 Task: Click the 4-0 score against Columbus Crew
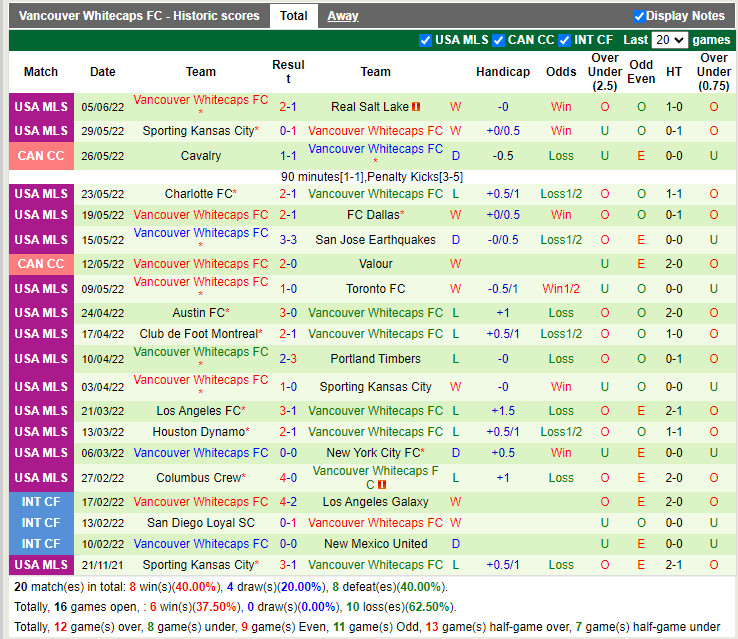[x=288, y=478]
